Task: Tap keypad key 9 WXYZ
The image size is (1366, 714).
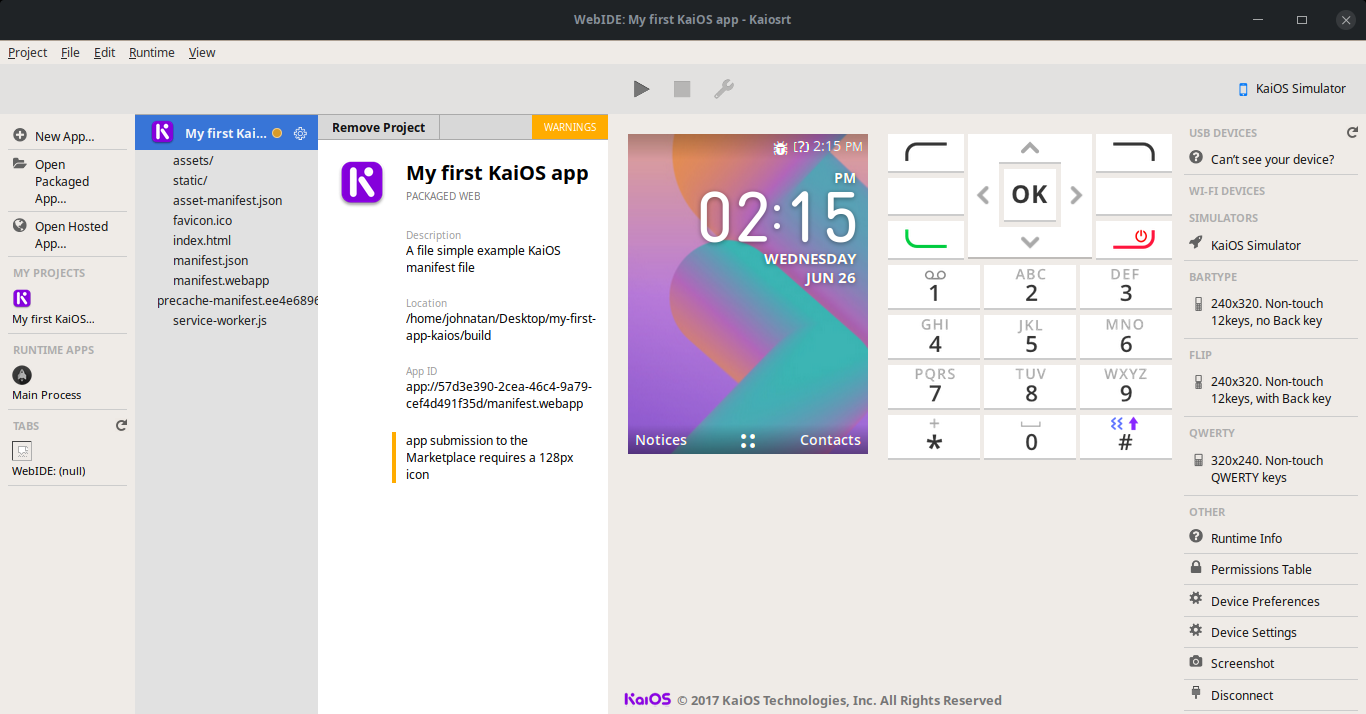Action: pos(1126,386)
